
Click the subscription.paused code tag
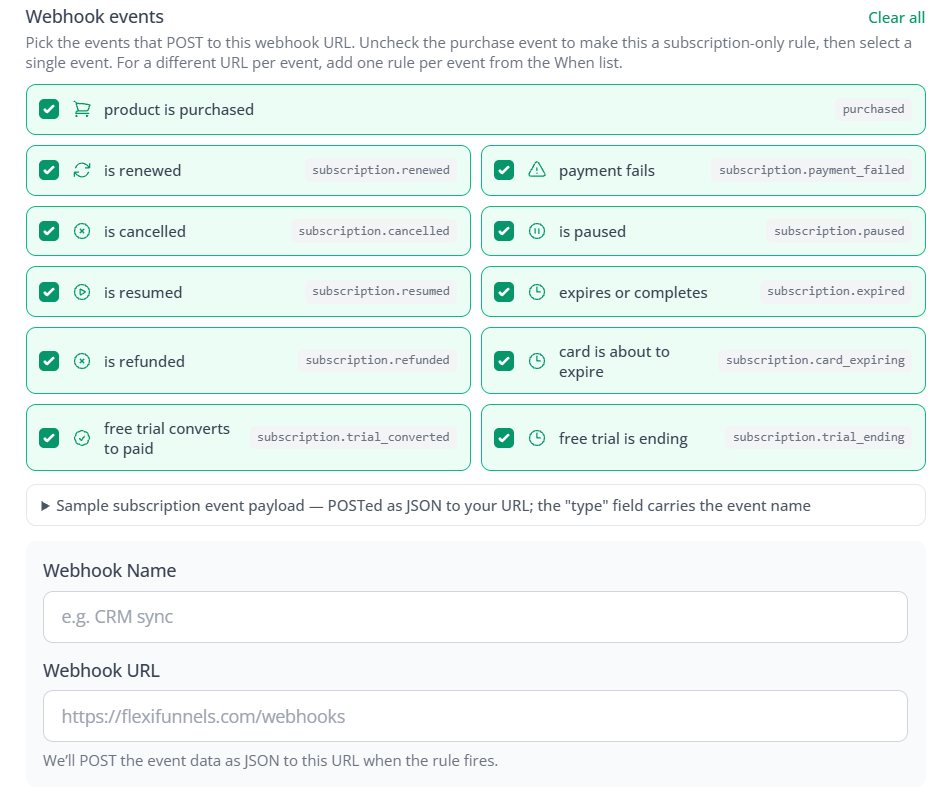(x=839, y=231)
